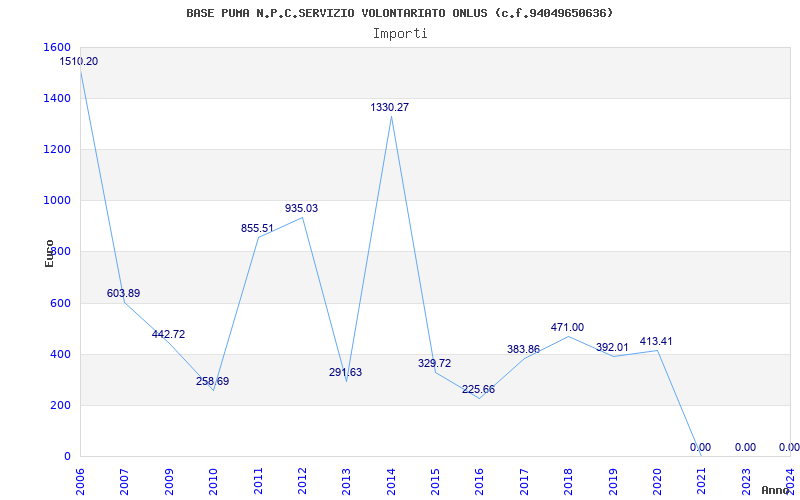
Task: Click the 1200 y-axis tick label
Action: [x=57, y=149]
